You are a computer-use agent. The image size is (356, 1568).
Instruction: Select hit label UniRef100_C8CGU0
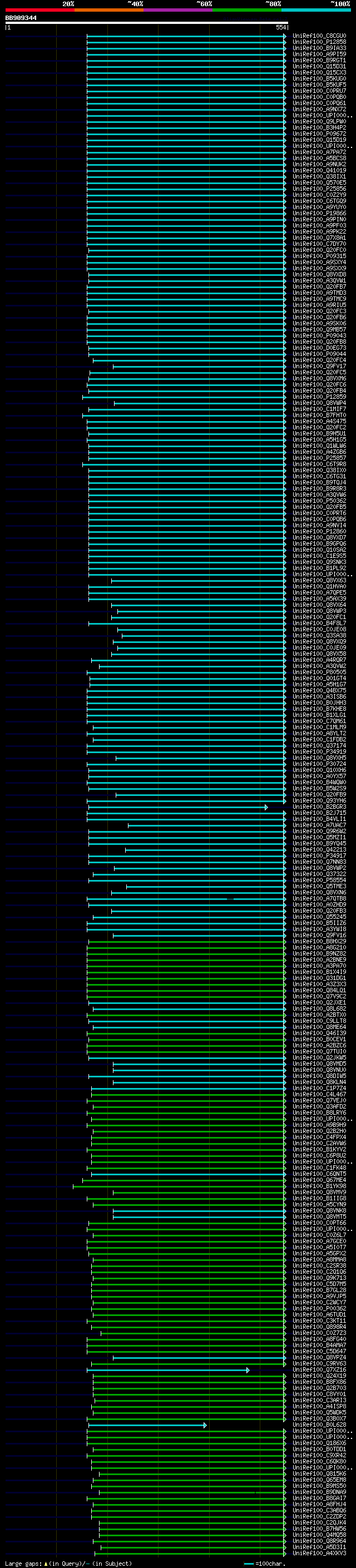(x=319, y=36)
